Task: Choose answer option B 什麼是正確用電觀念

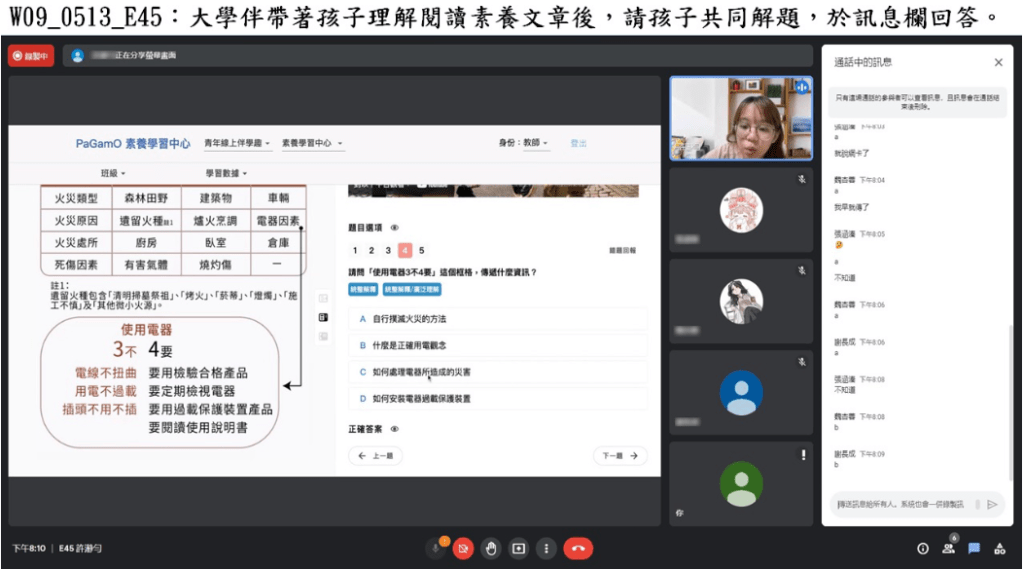Action: pos(497,345)
